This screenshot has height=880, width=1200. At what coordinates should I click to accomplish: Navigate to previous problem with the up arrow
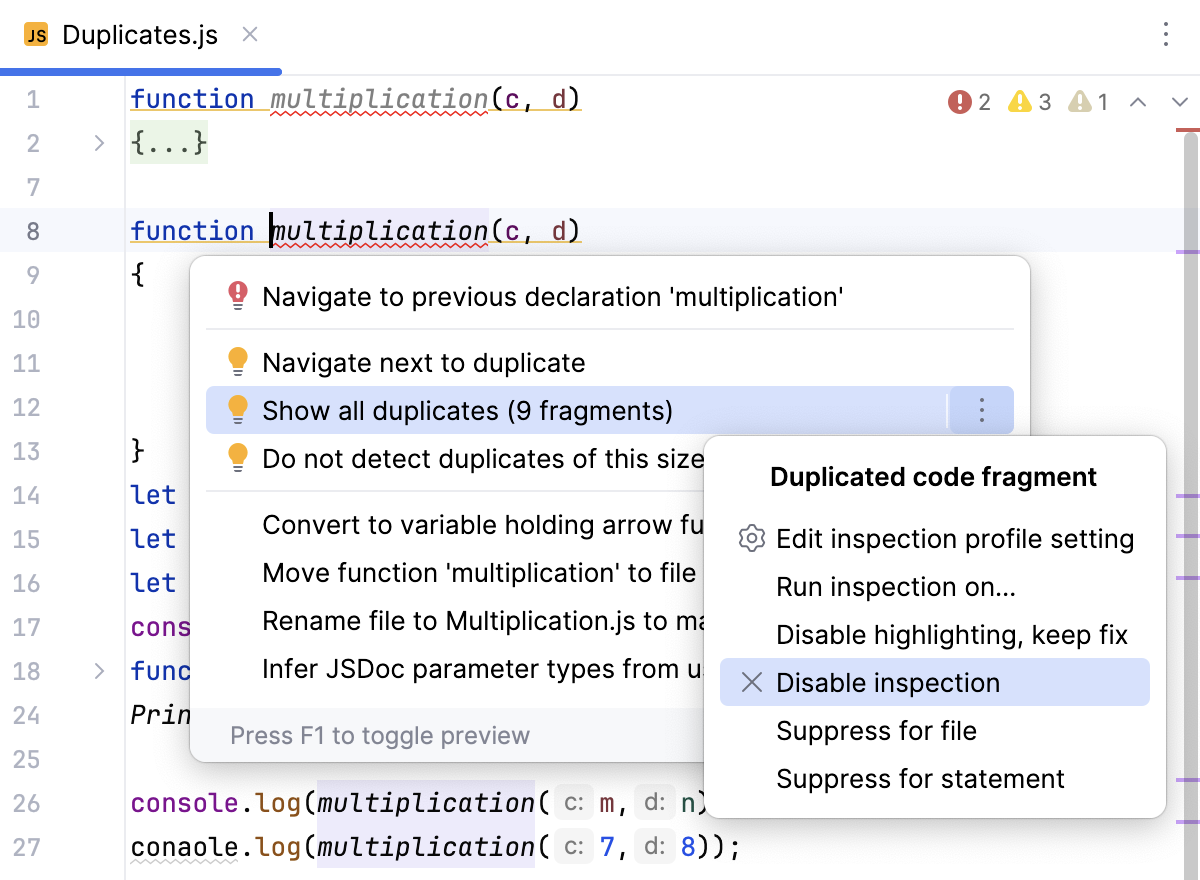pos(1139,101)
